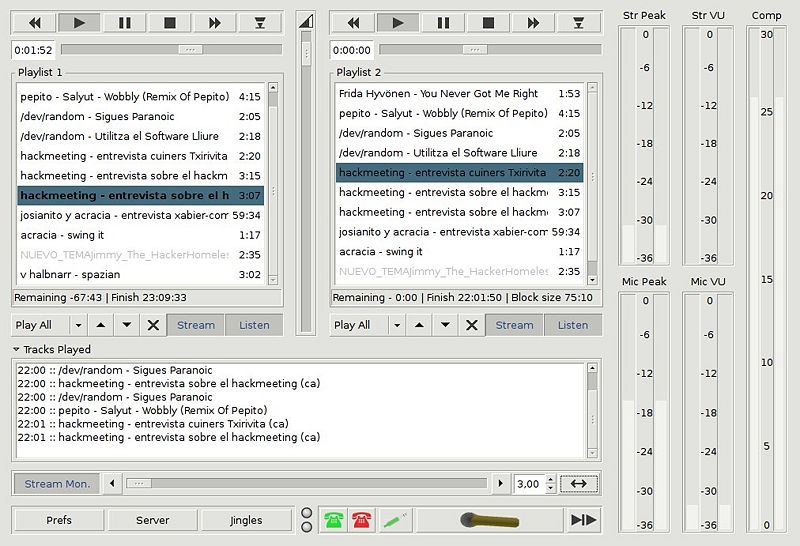Start playback with player 2 play button
Image resolution: width=800 pixels, height=546 pixels.
pyautogui.click(x=398, y=23)
